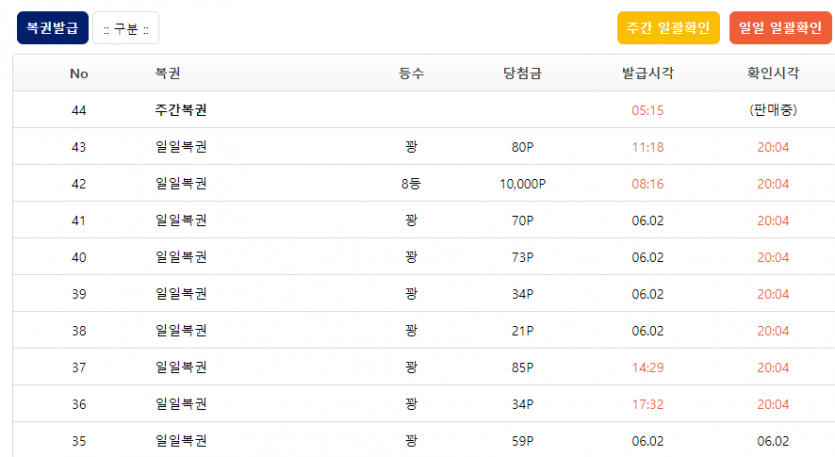Click the 복권 column header
Screen dimensions: 835x457
[x=167, y=73]
